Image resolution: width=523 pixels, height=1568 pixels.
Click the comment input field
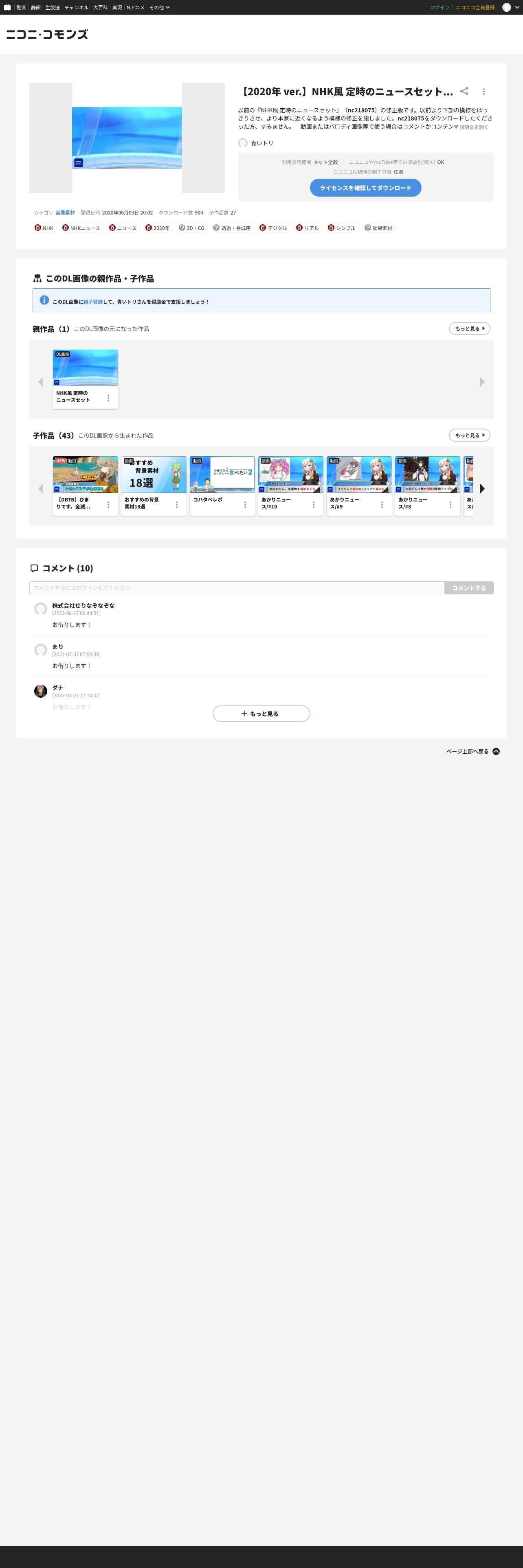tap(237, 587)
